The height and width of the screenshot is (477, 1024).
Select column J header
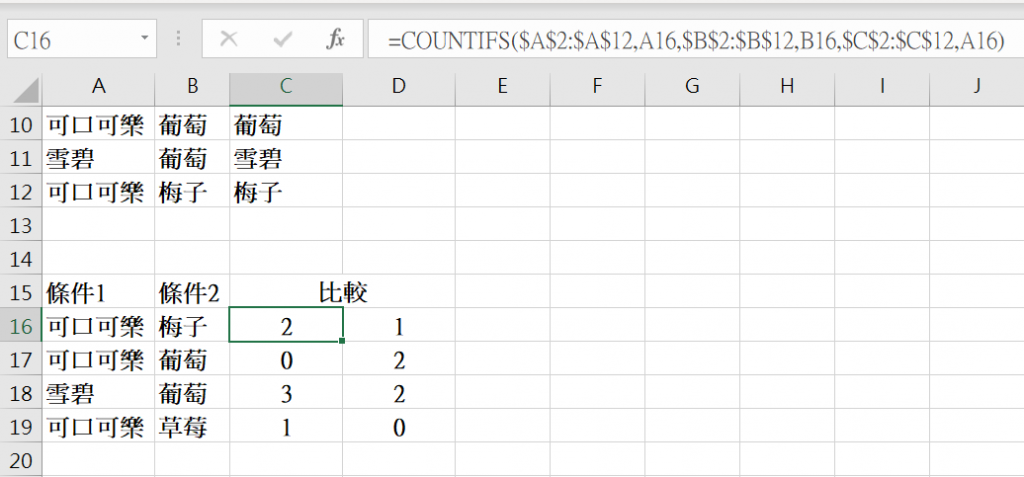[x=976, y=88]
